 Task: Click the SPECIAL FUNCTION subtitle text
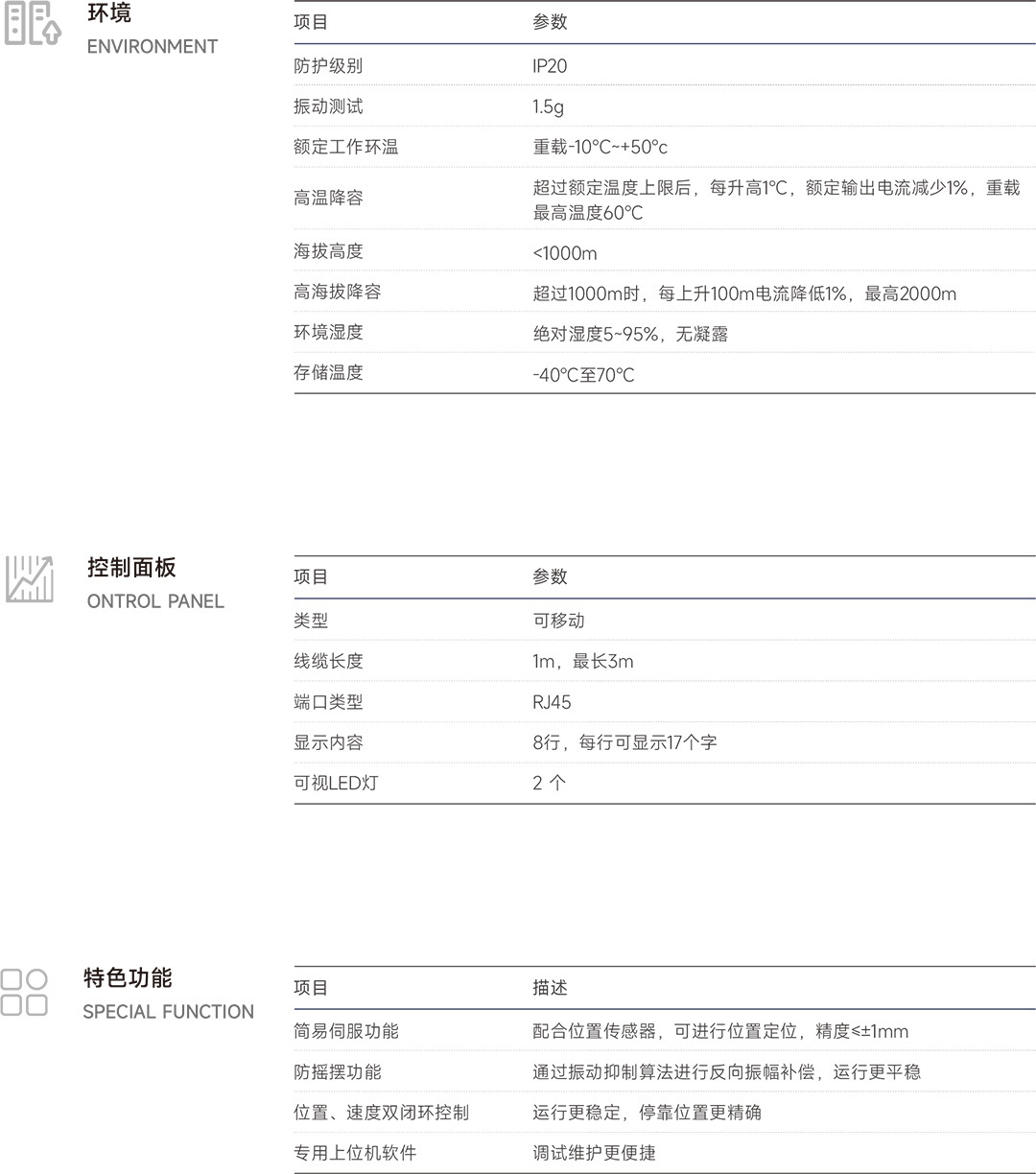click(168, 1012)
